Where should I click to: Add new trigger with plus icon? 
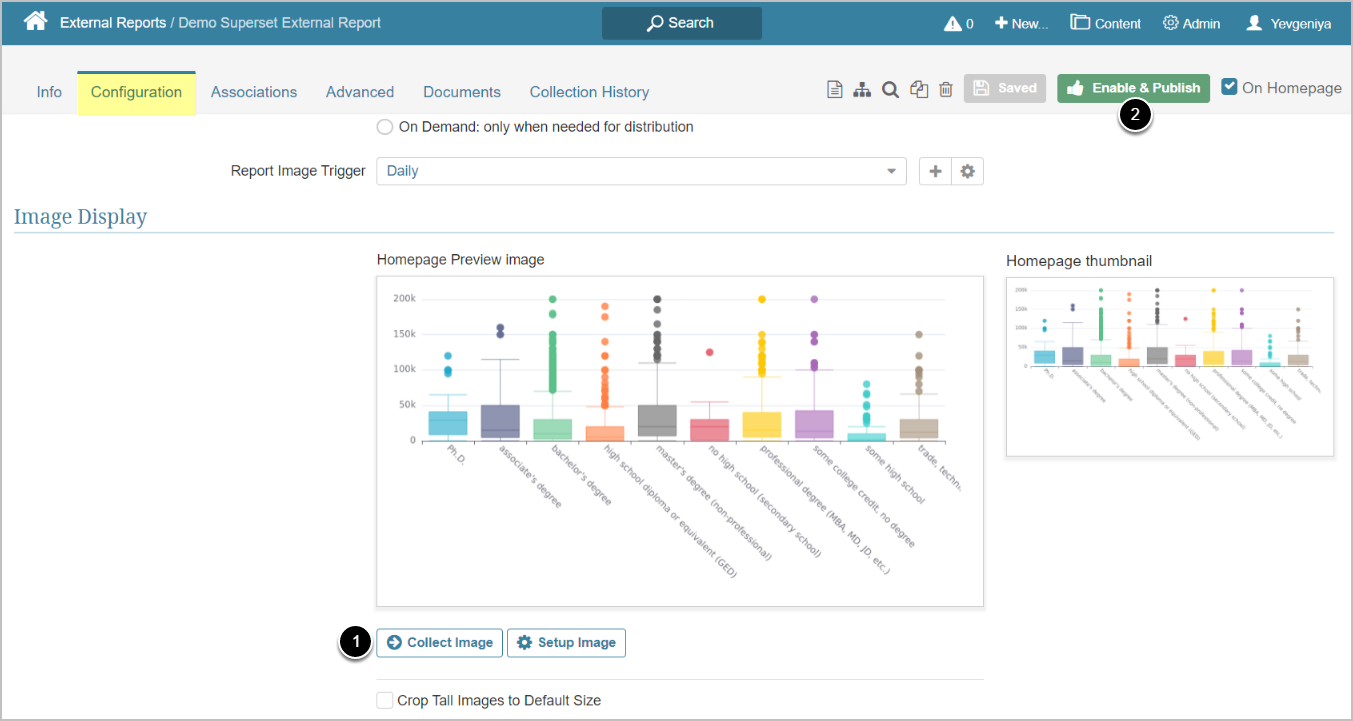935,171
